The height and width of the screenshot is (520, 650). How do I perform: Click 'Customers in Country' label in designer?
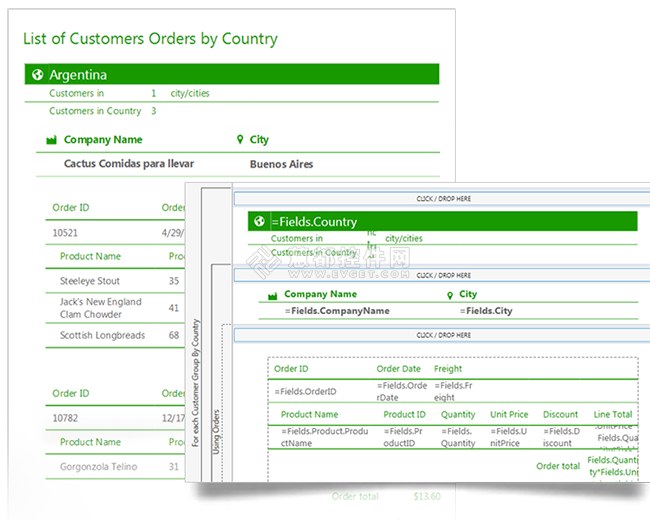click(x=313, y=253)
